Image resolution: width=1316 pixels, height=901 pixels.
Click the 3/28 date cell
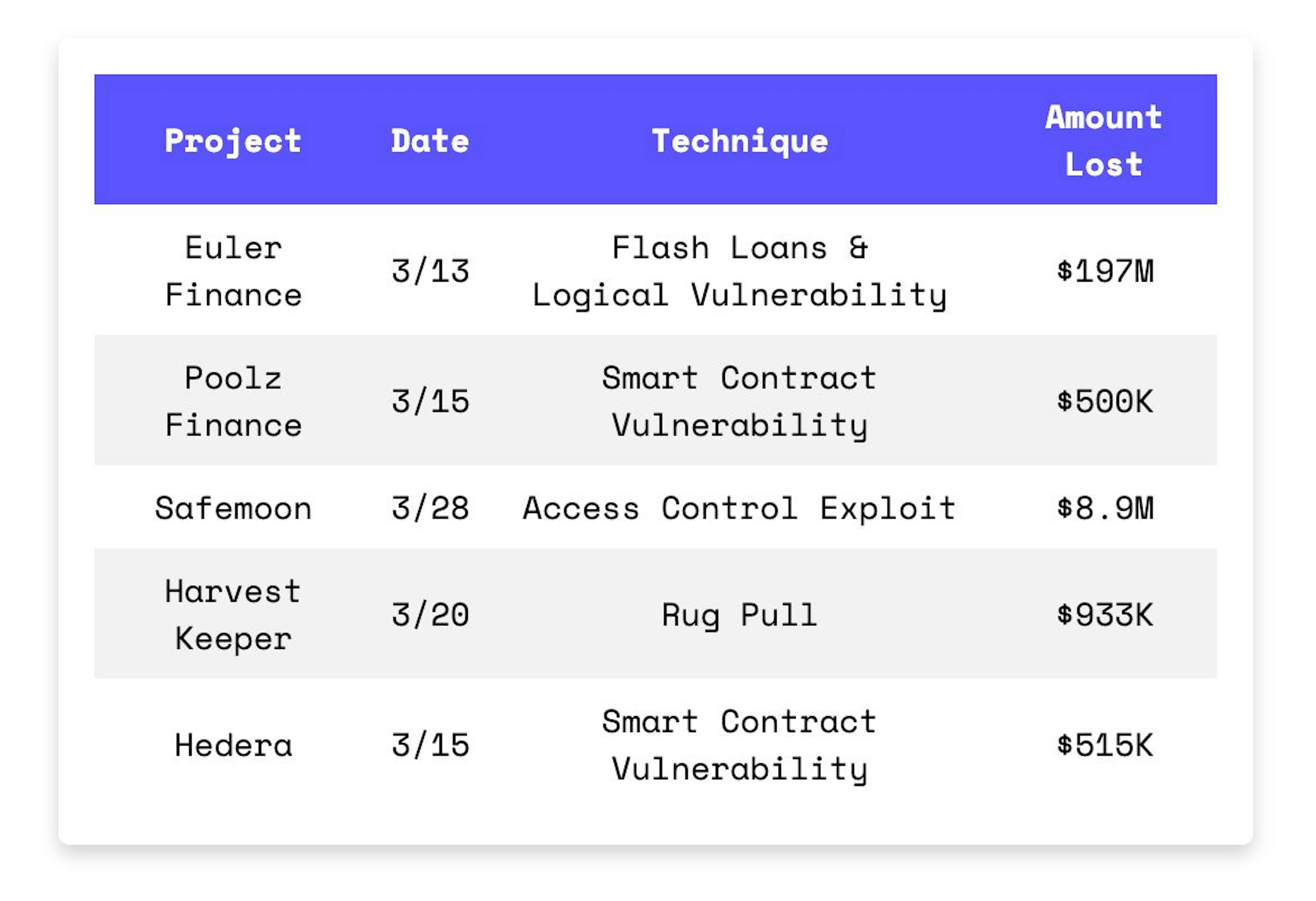430,508
